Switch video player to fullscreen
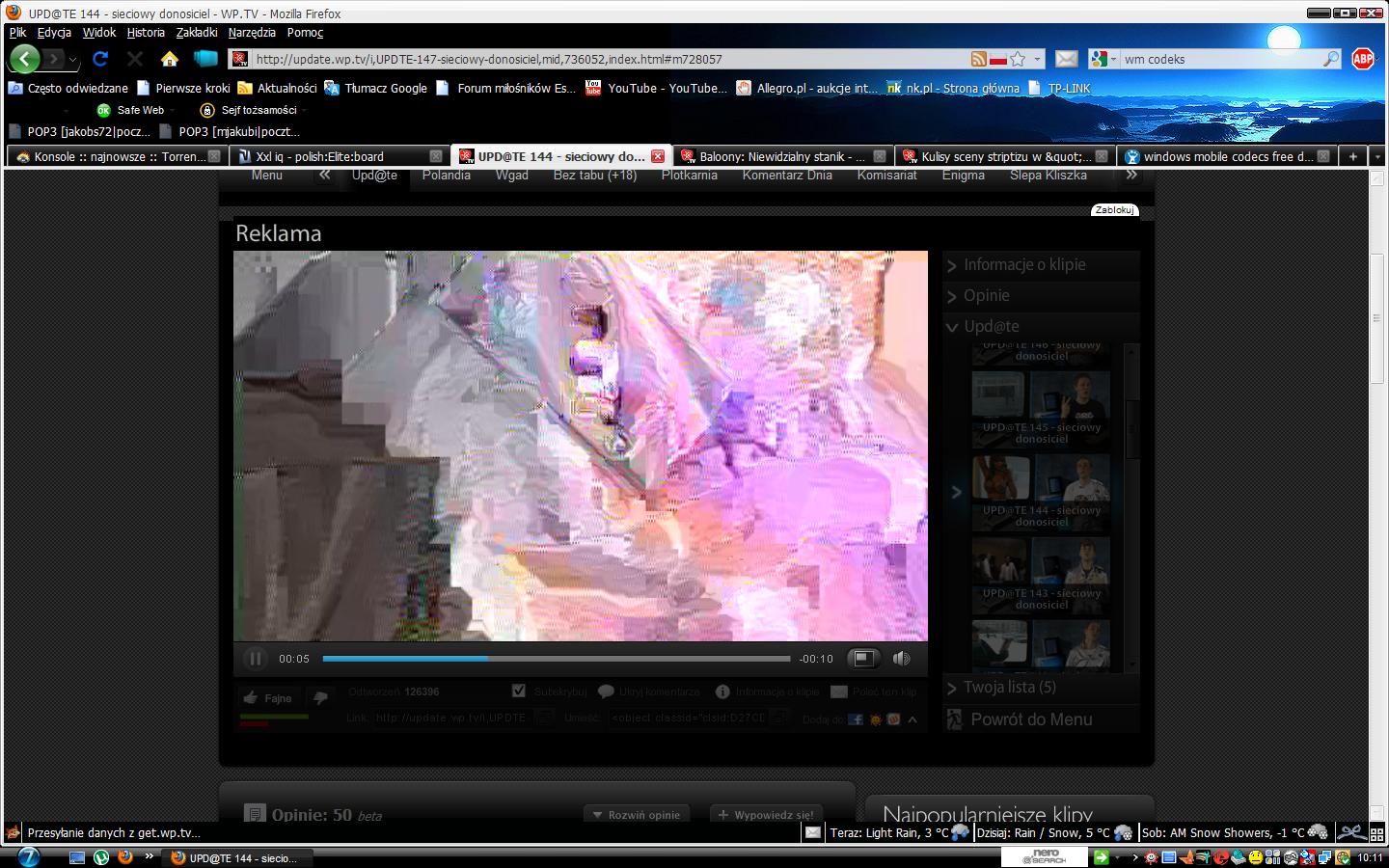Viewport: 1389px width, 868px height. pos(863,659)
